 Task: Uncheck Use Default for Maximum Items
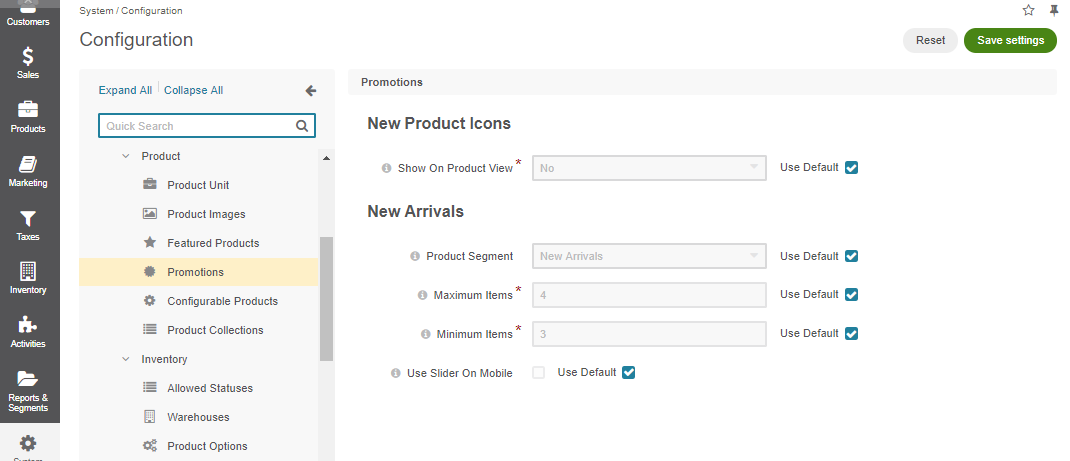coord(851,295)
